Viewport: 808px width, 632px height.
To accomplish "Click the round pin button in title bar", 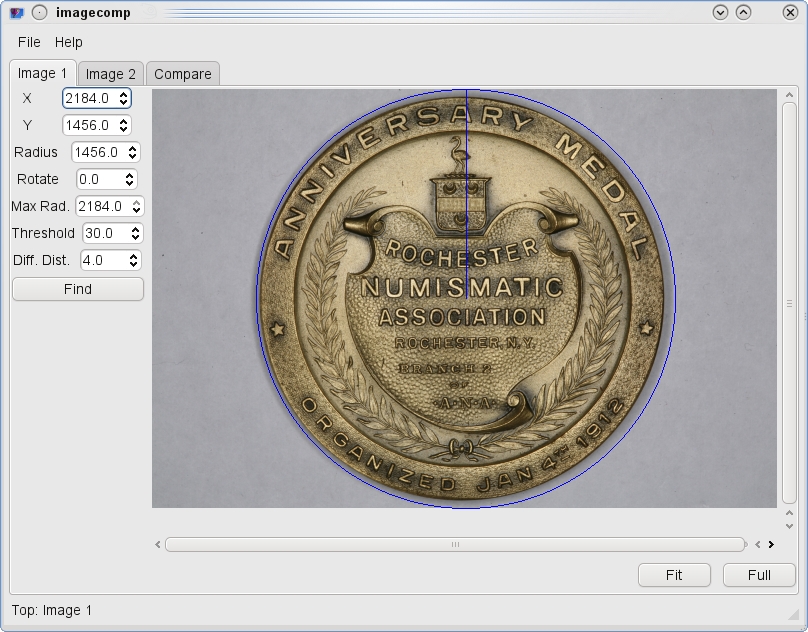I will [40, 12].
